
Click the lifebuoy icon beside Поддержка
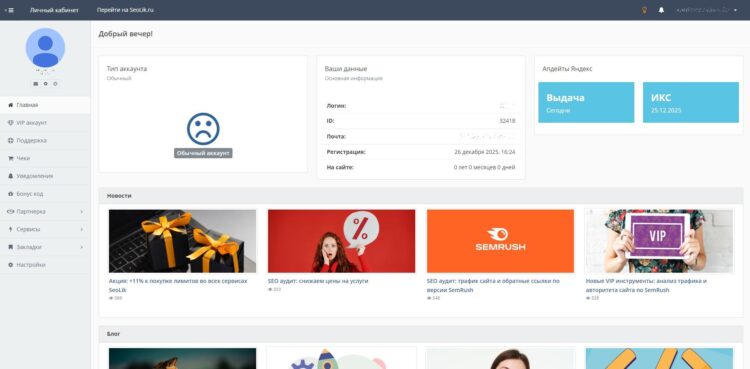pos(11,141)
